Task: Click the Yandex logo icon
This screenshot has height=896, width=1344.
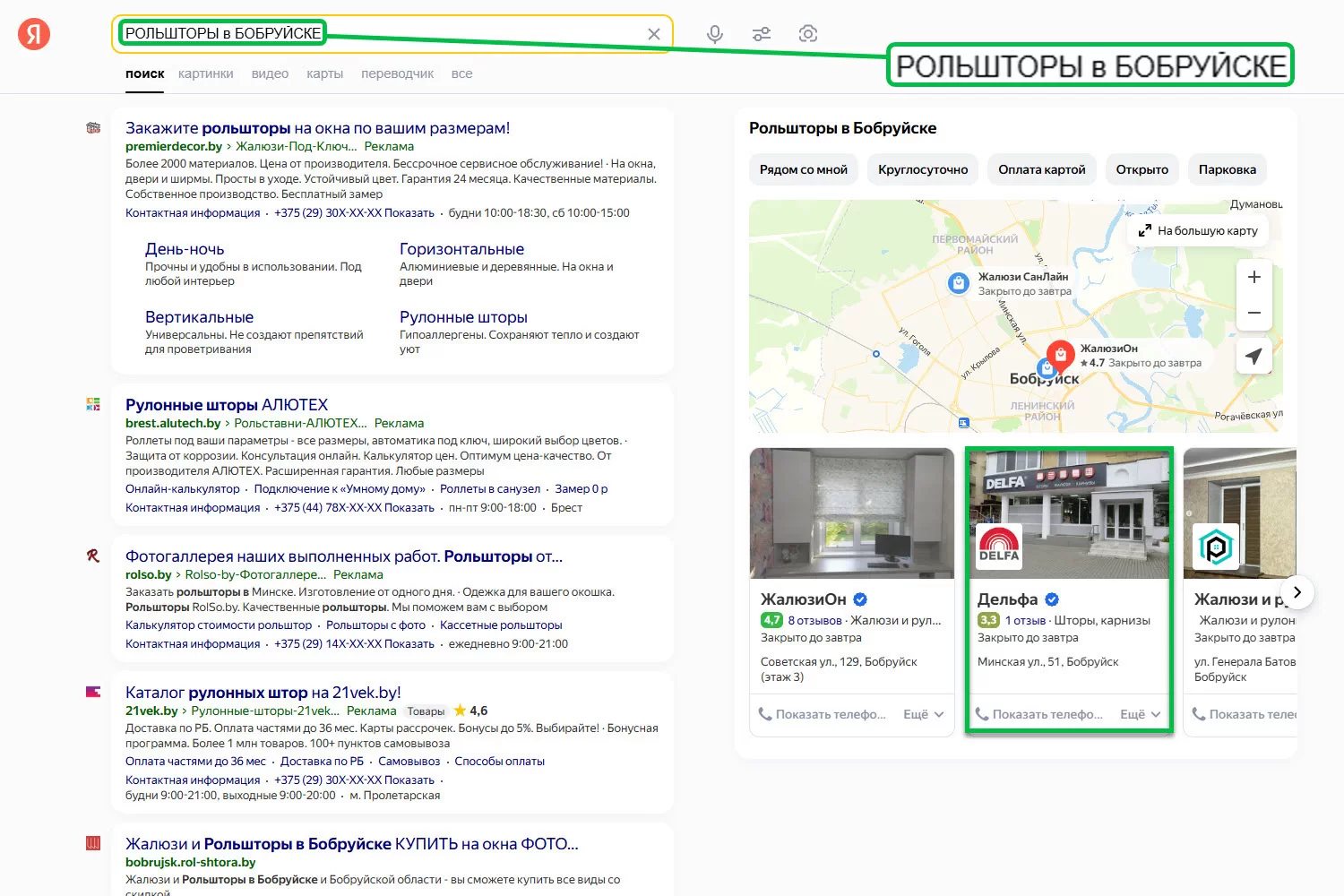Action: point(34,34)
